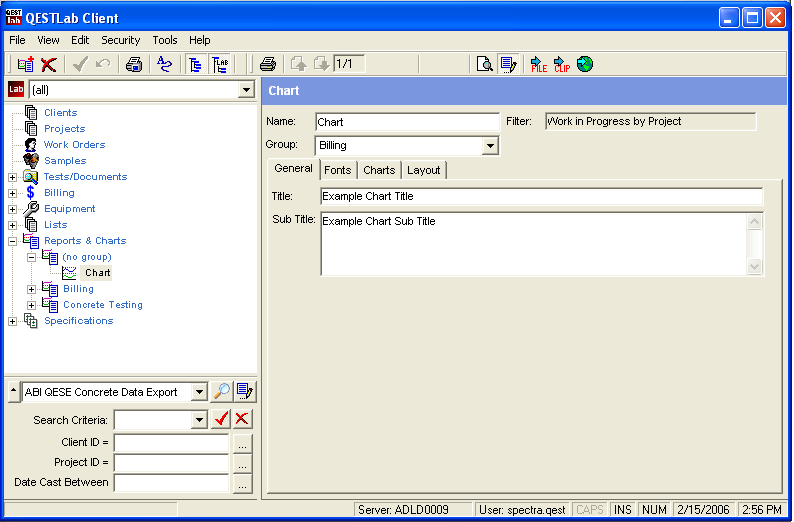
Task: Click the export to CLIP icon
Action: click(x=562, y=64)
